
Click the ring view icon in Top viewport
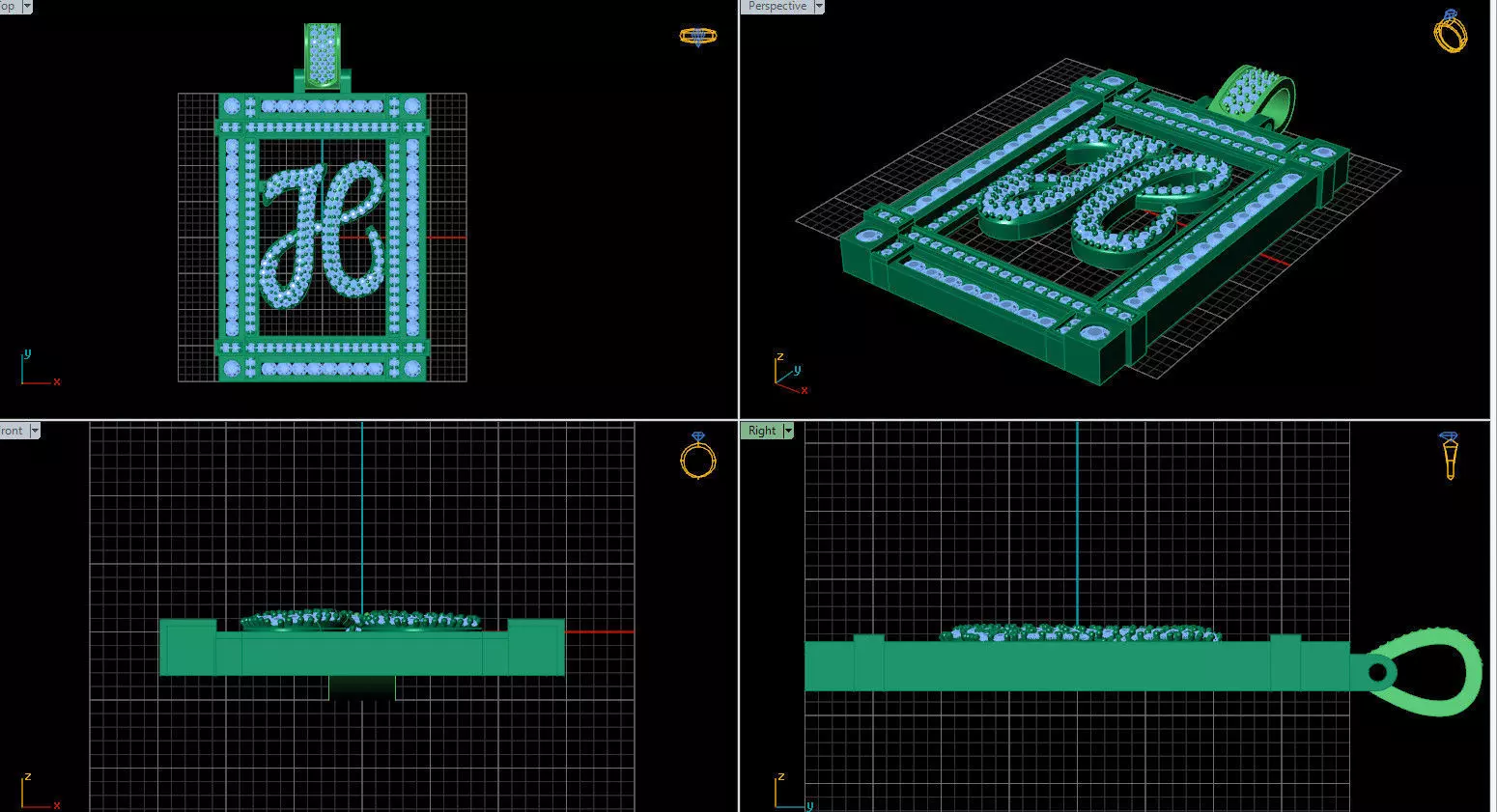click(697, 37)
